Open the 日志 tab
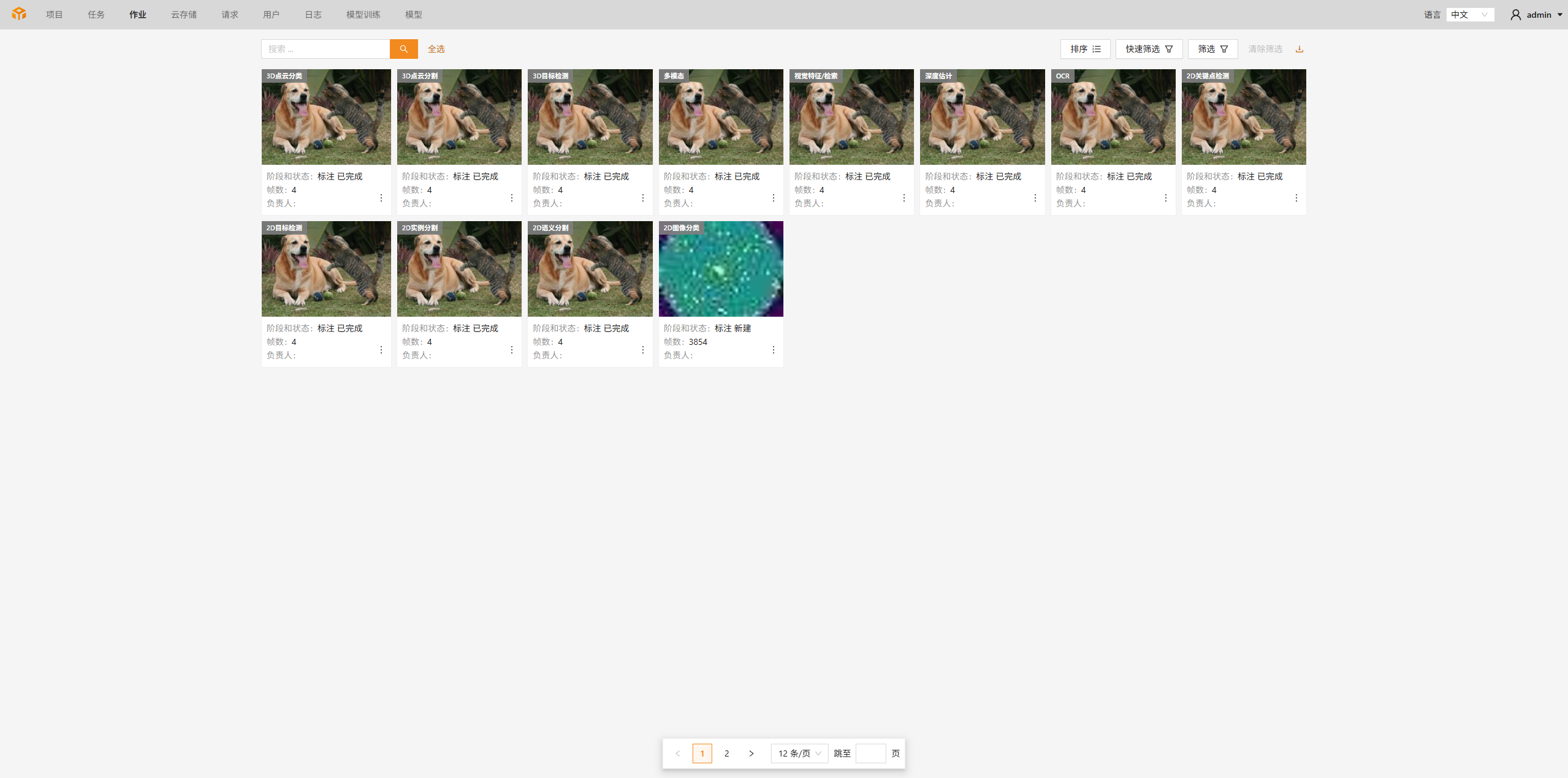The height and width of the screenshot is (778, 1568). click(313, 15)
